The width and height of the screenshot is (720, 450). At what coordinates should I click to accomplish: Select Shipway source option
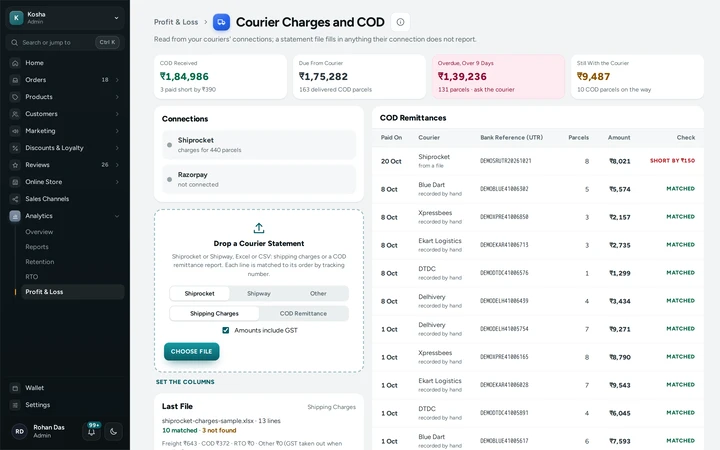coord(259,293)
